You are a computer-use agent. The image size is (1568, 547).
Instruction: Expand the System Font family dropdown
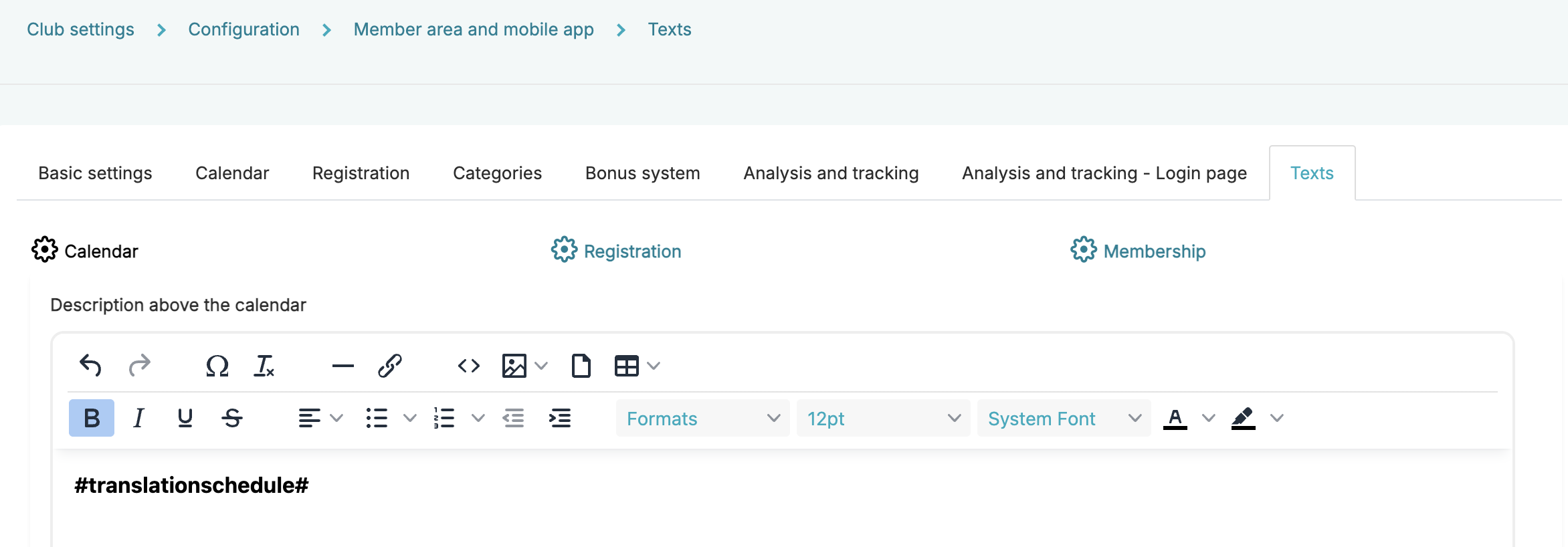pyautogui.click(x=1064, y=419)
